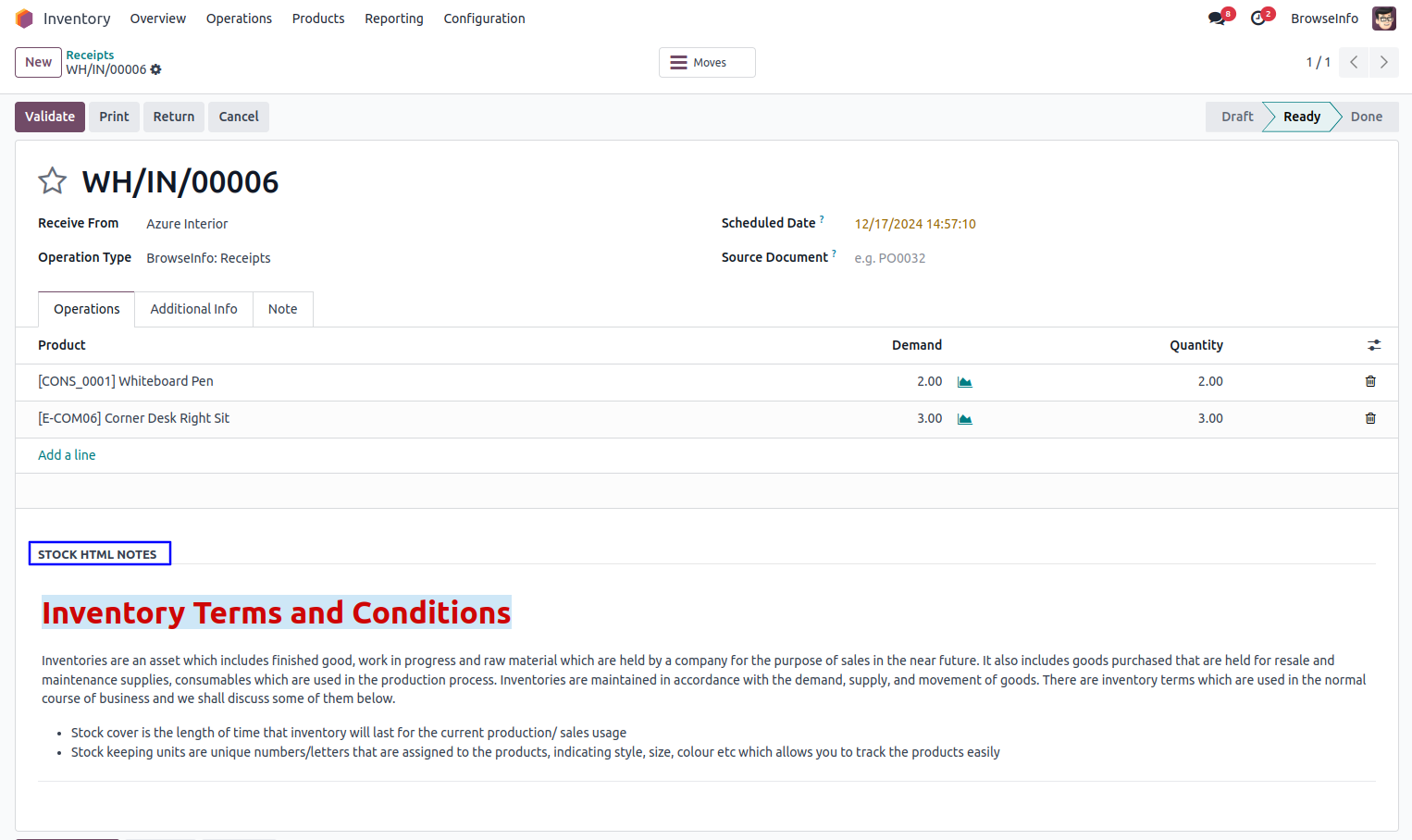
Task: Open the Configuration menu
Action: click(484, 19)
